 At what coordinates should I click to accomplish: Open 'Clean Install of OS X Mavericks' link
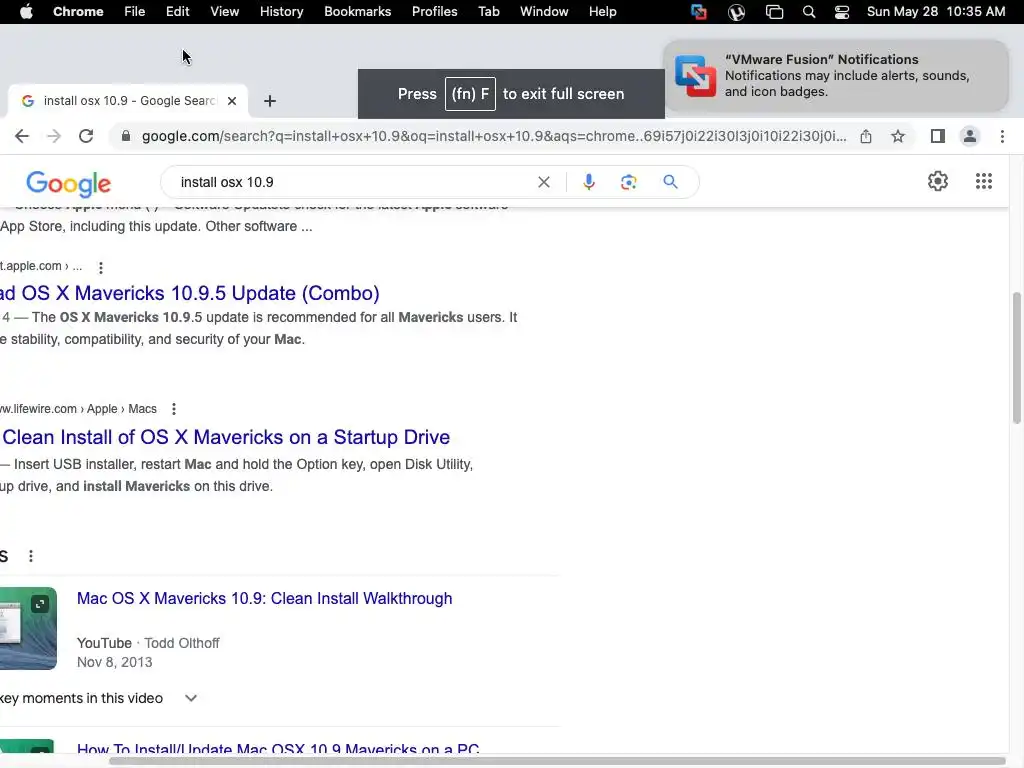coord(226,437)
